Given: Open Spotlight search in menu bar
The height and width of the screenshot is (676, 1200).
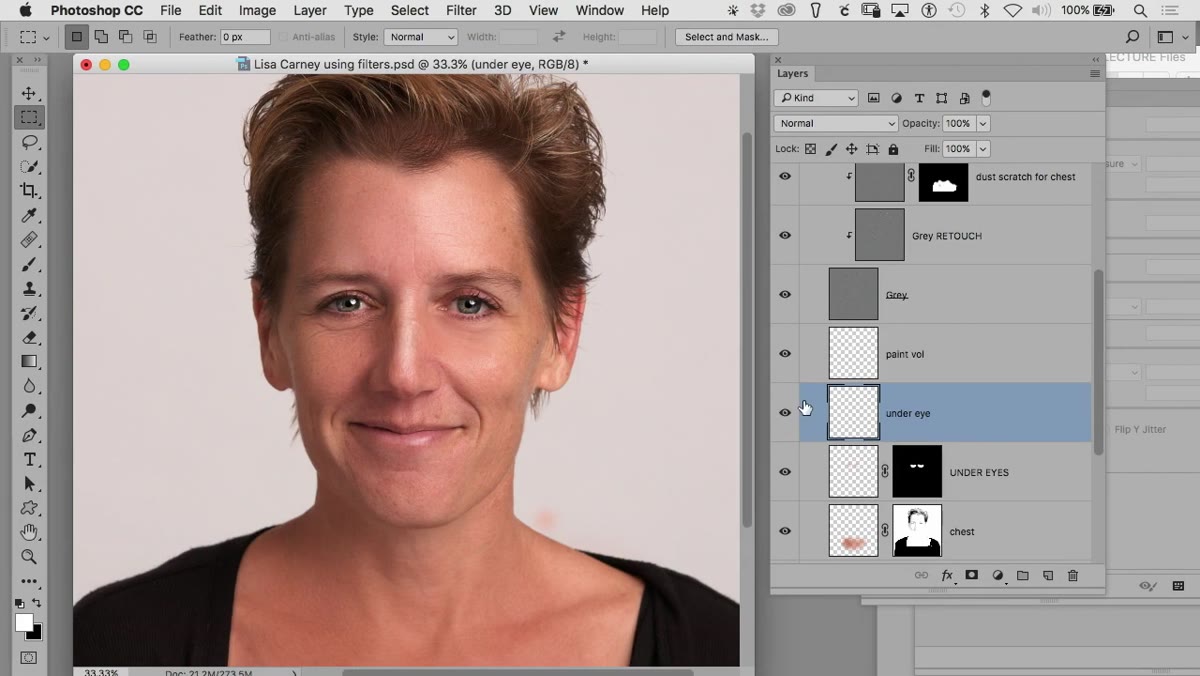Looking at the screenshot, I should point(1140,10).
